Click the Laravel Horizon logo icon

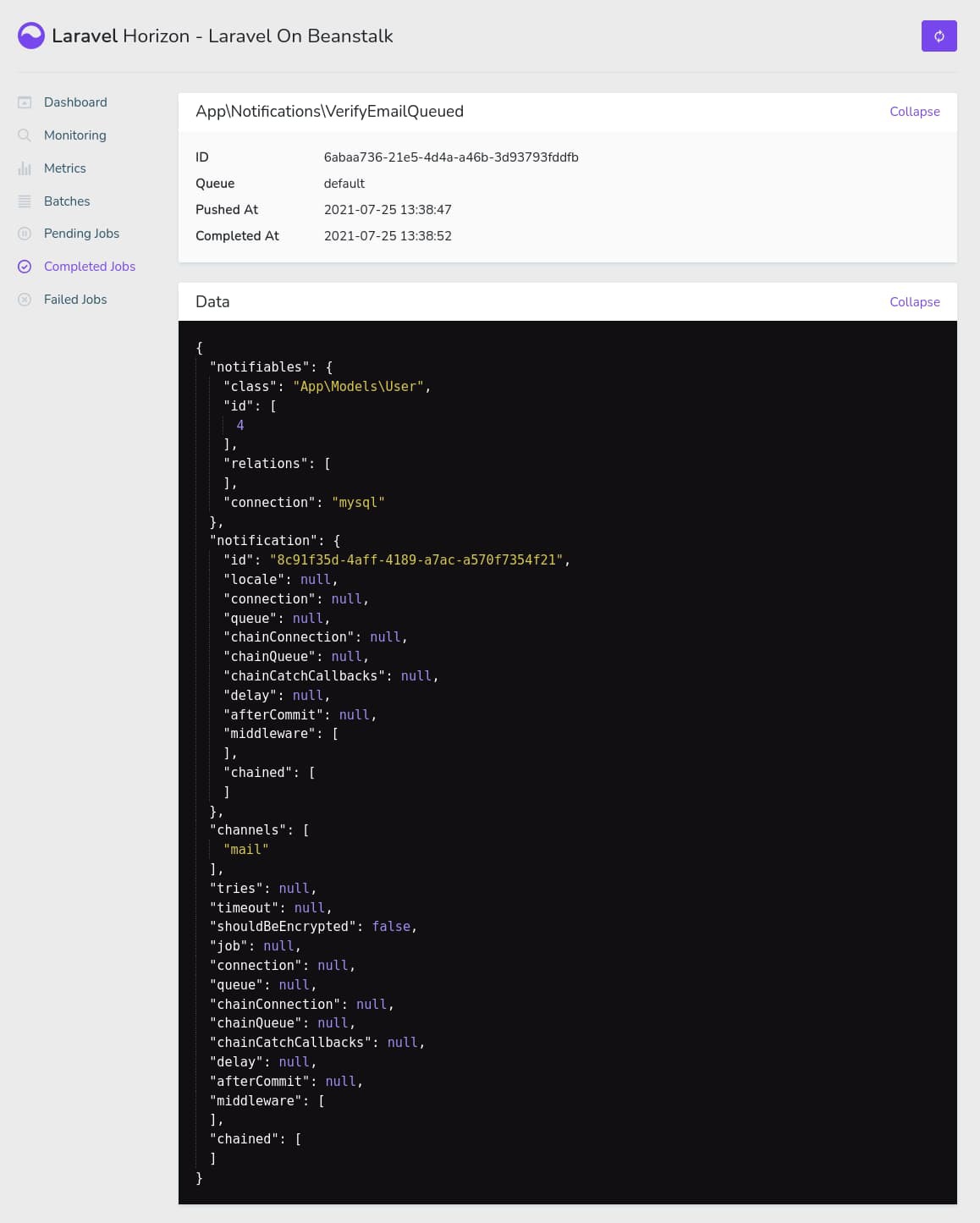coord(30,36)
